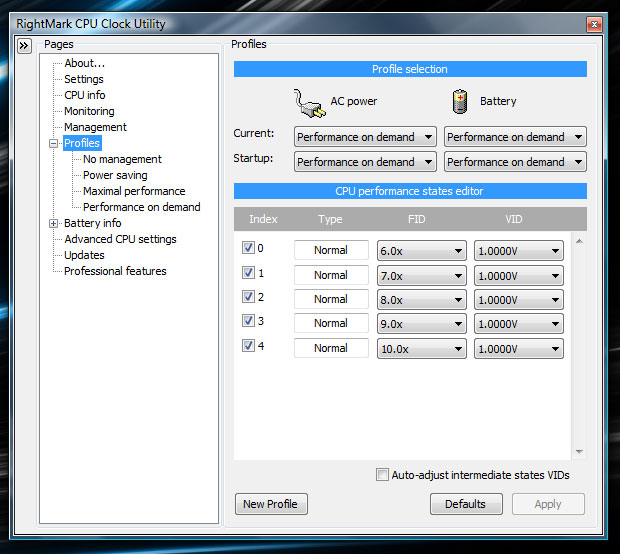Open the No management profile
This screenshot has width=620, height=554.
122,159
